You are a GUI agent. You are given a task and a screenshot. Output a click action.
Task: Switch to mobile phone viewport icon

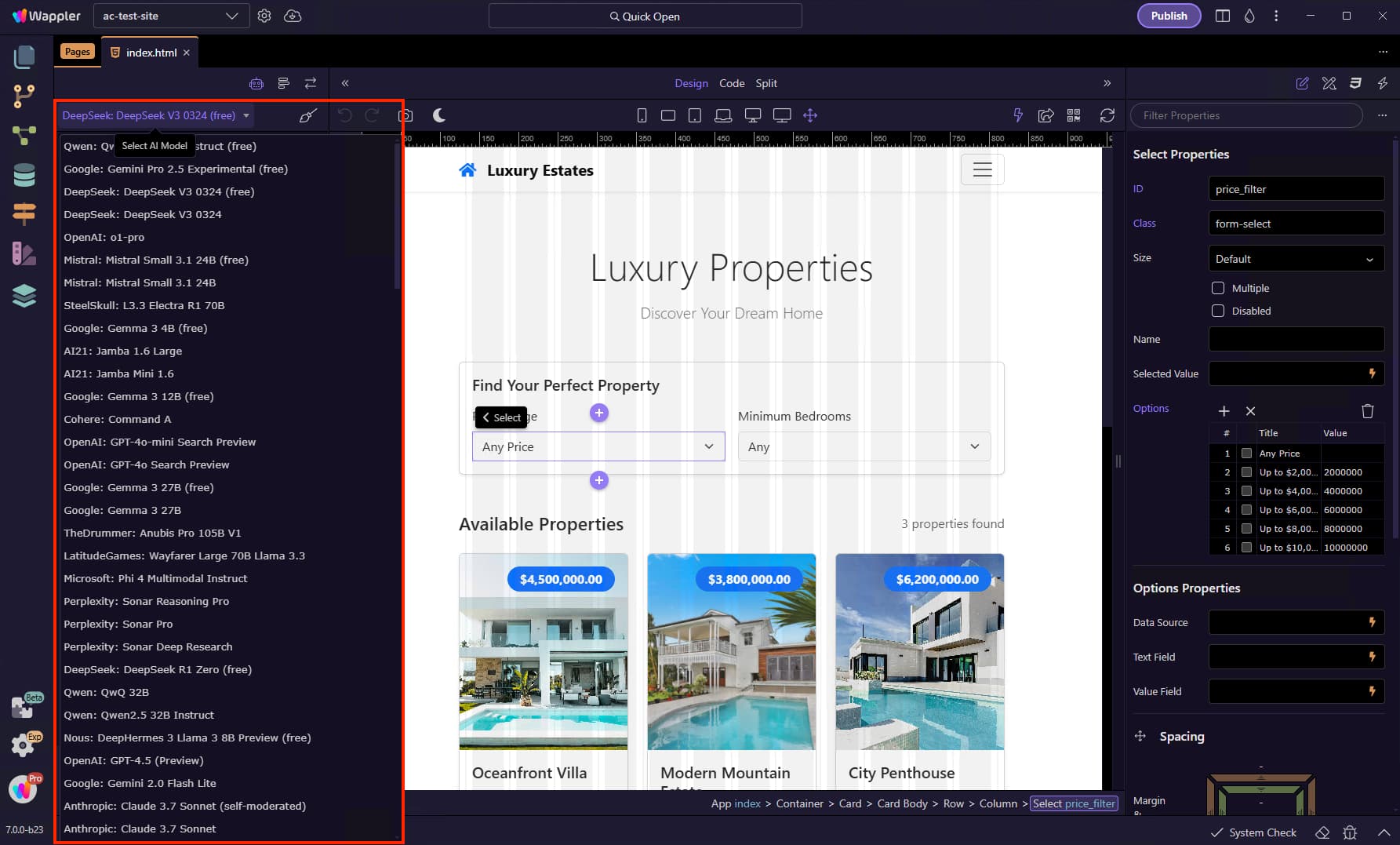(642, 115)
